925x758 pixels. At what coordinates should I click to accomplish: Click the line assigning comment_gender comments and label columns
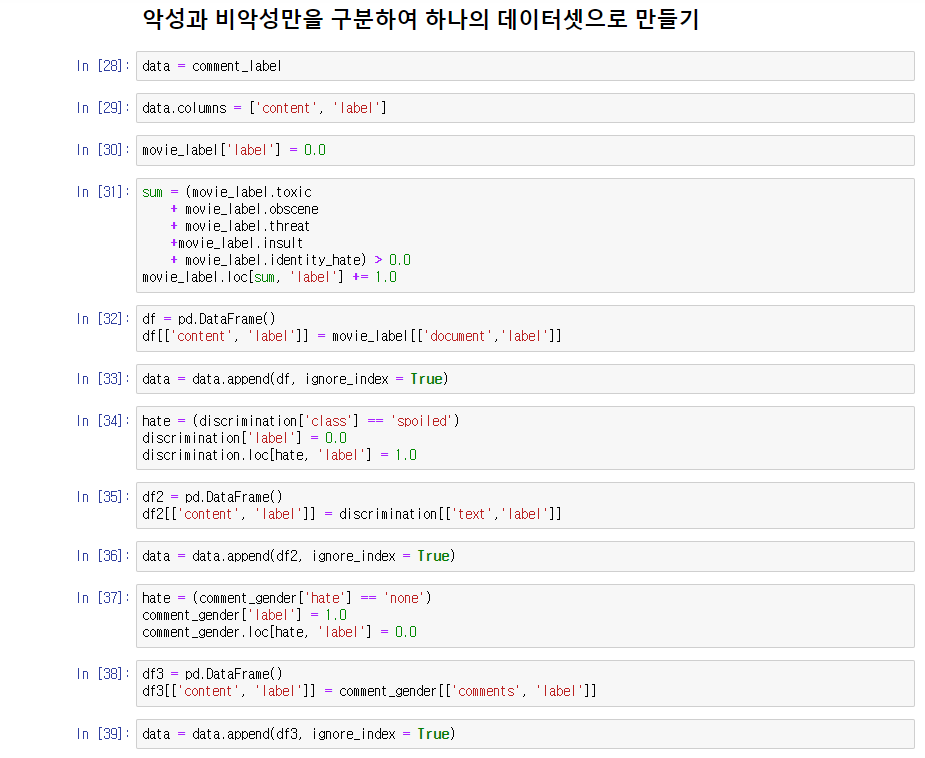[x=369, y=691]
